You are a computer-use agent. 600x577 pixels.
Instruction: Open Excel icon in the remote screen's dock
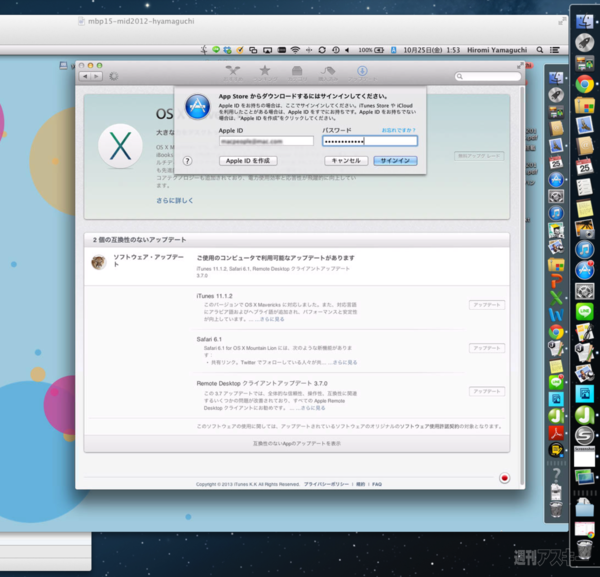pyautogui.click(x=556, y=298)
